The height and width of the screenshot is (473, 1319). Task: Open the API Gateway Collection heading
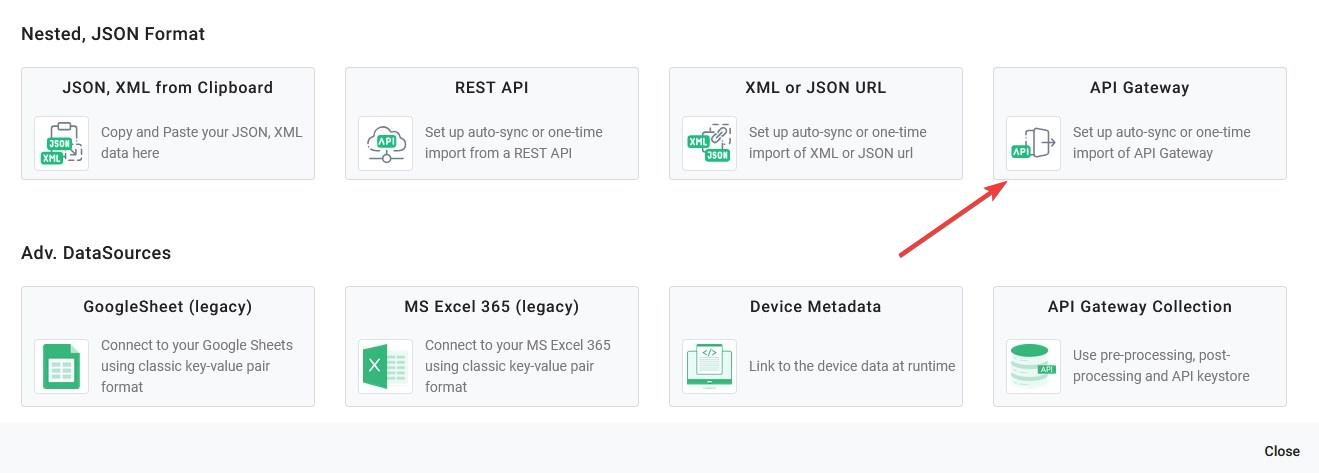tap(1139, 307)
